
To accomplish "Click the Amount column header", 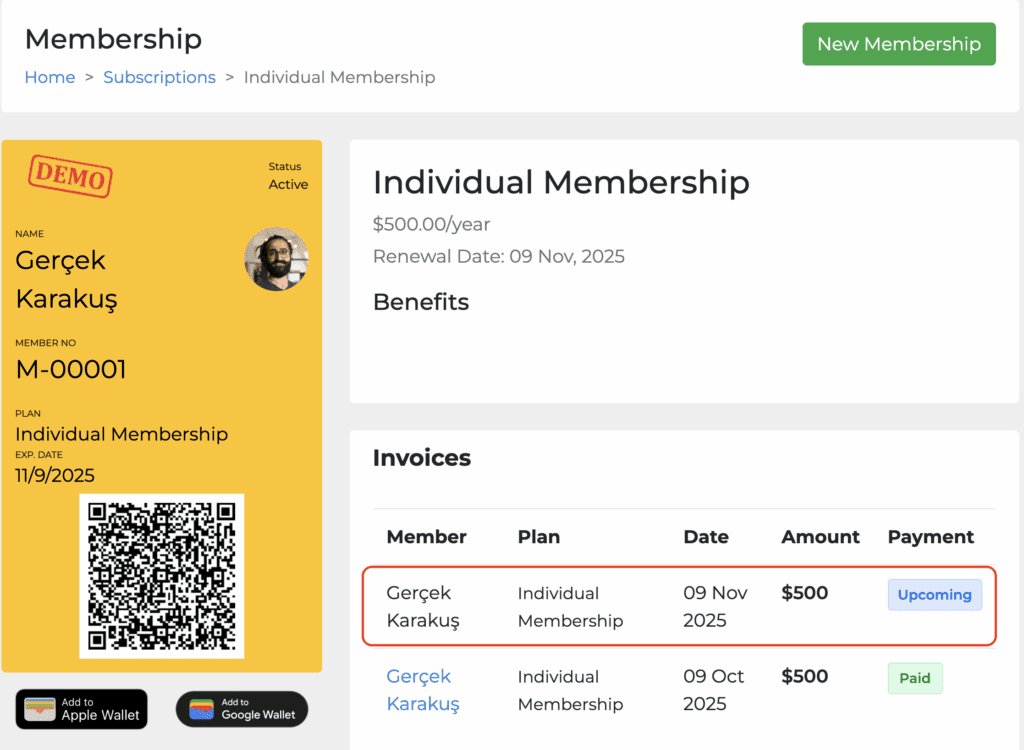I will 820,537.
